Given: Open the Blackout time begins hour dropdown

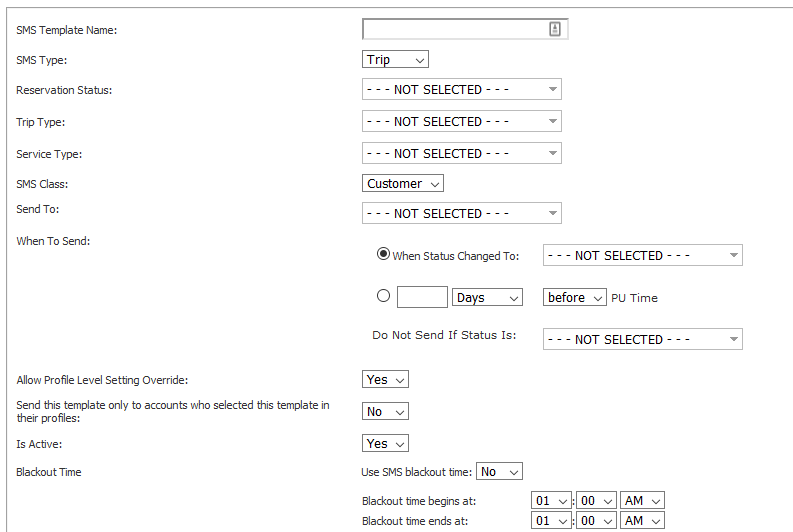Looking at the screenshot, I should click(551, 501).
